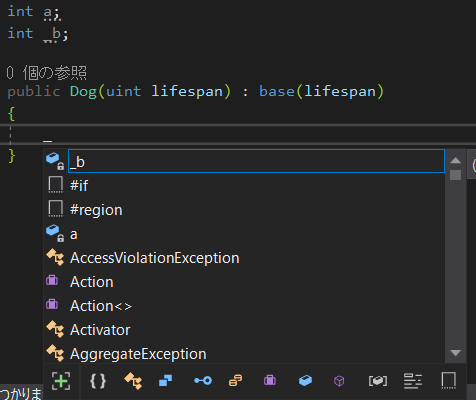Viewport: 476px width, 400px height.
Task: Click the completion list scroll-down arrow
Action: pyautogui.click(x=455, y=353)
